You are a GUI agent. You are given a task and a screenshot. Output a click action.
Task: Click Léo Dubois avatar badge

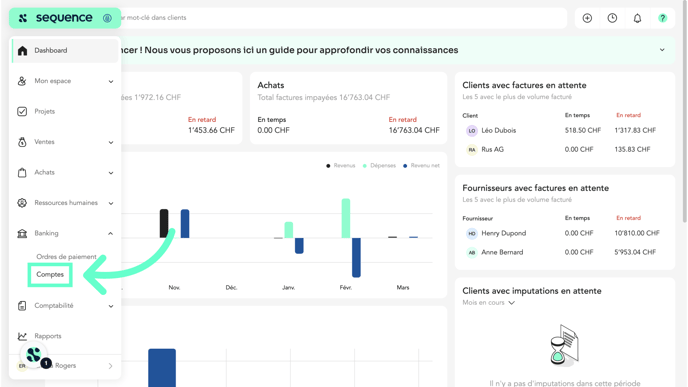[x=472, y=130]
